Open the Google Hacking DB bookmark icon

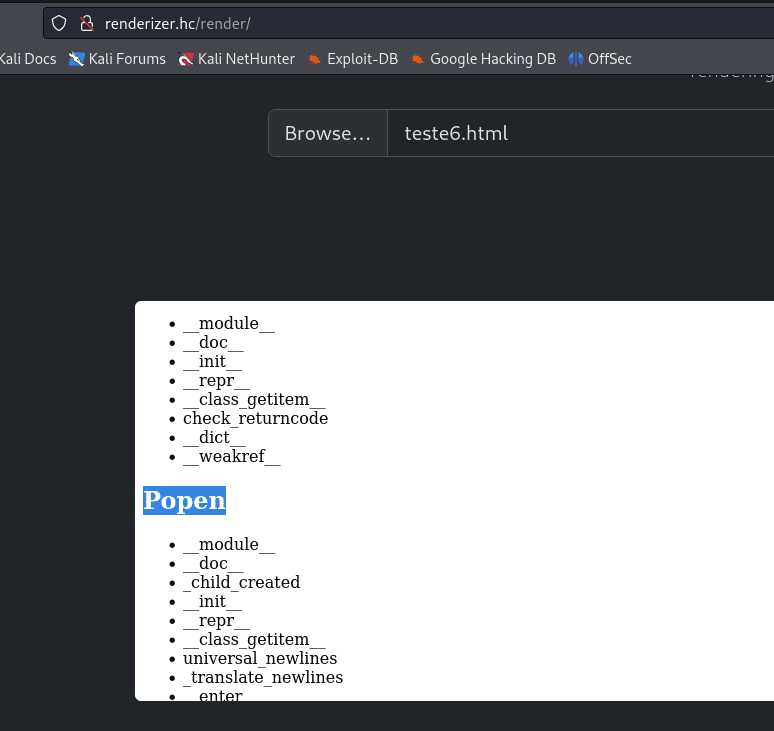click(x=418, y=59)
